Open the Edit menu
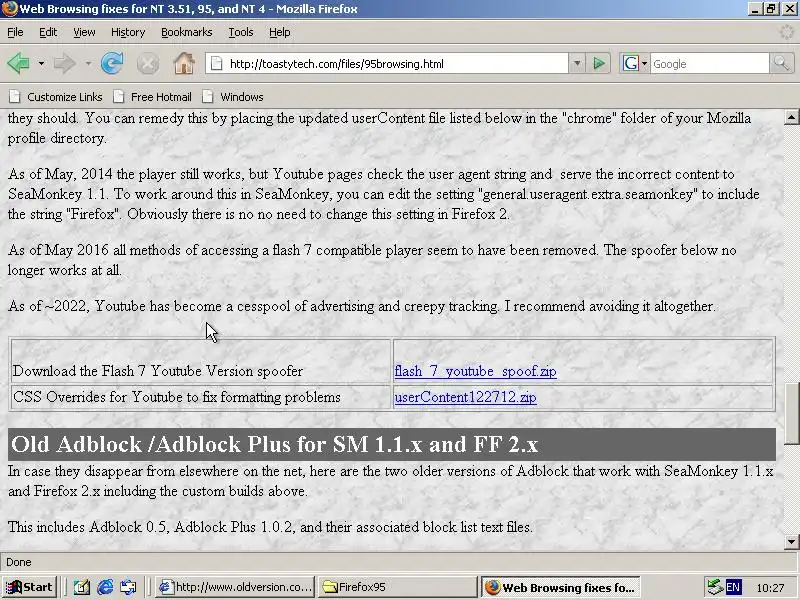 click(x=48, y=32)
